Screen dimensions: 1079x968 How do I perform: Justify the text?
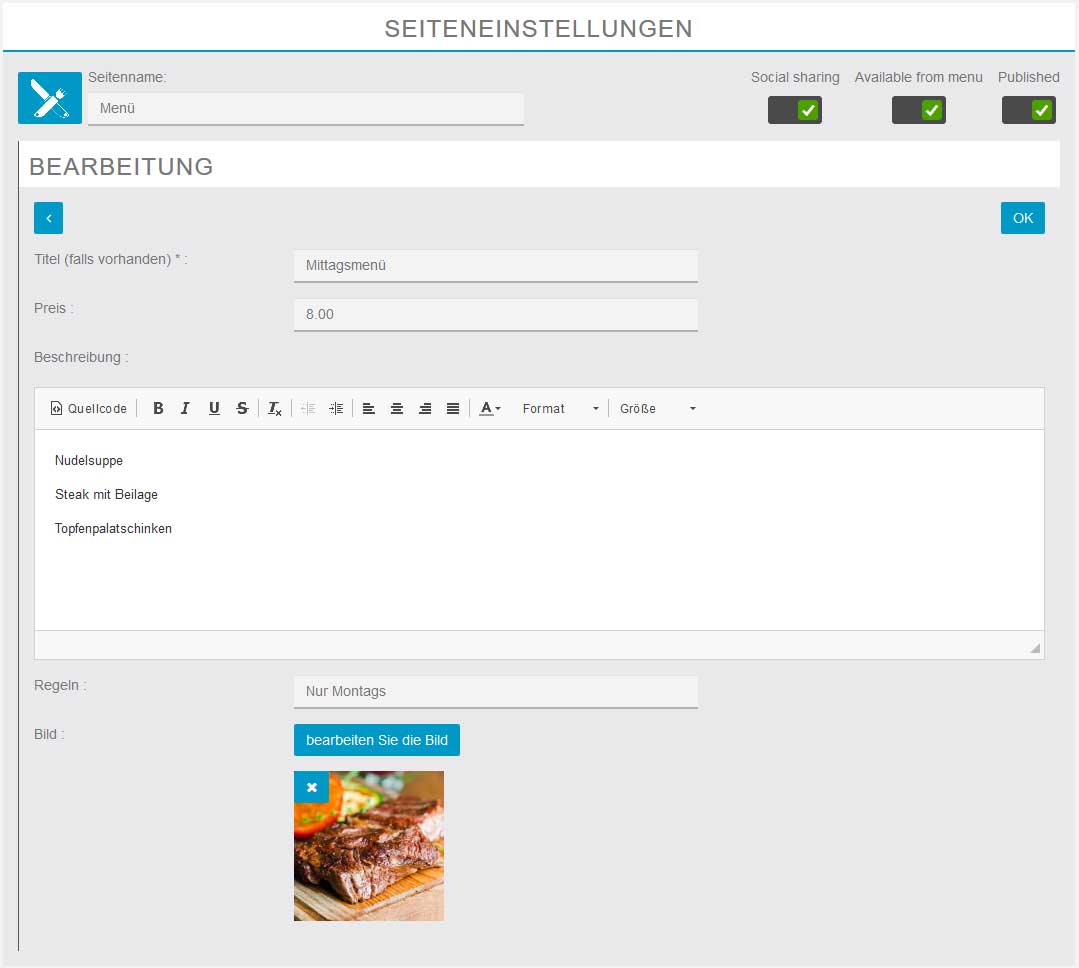[453, 409]
